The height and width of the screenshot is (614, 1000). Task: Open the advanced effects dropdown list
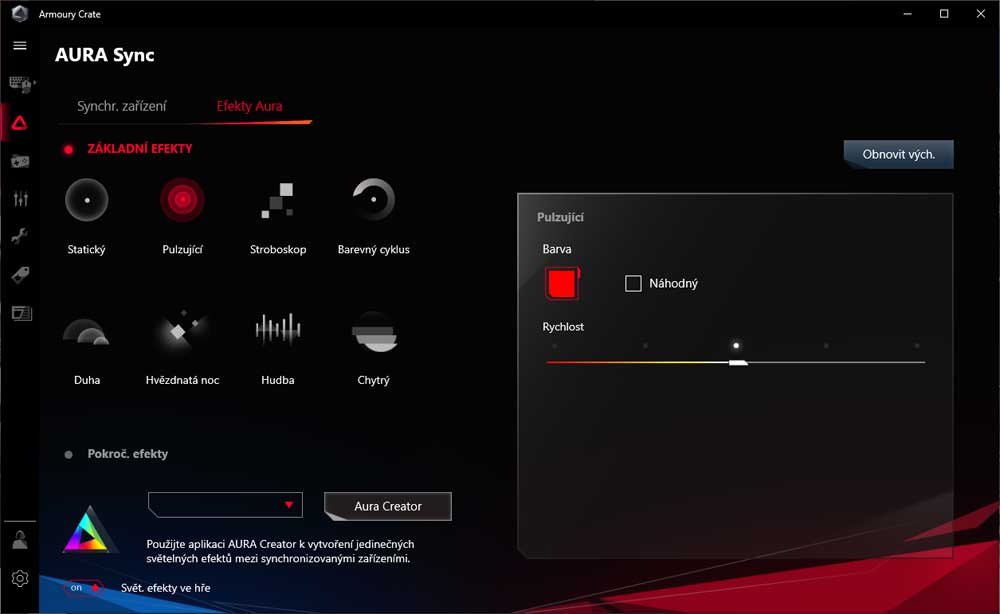click(x=225, y=505)
